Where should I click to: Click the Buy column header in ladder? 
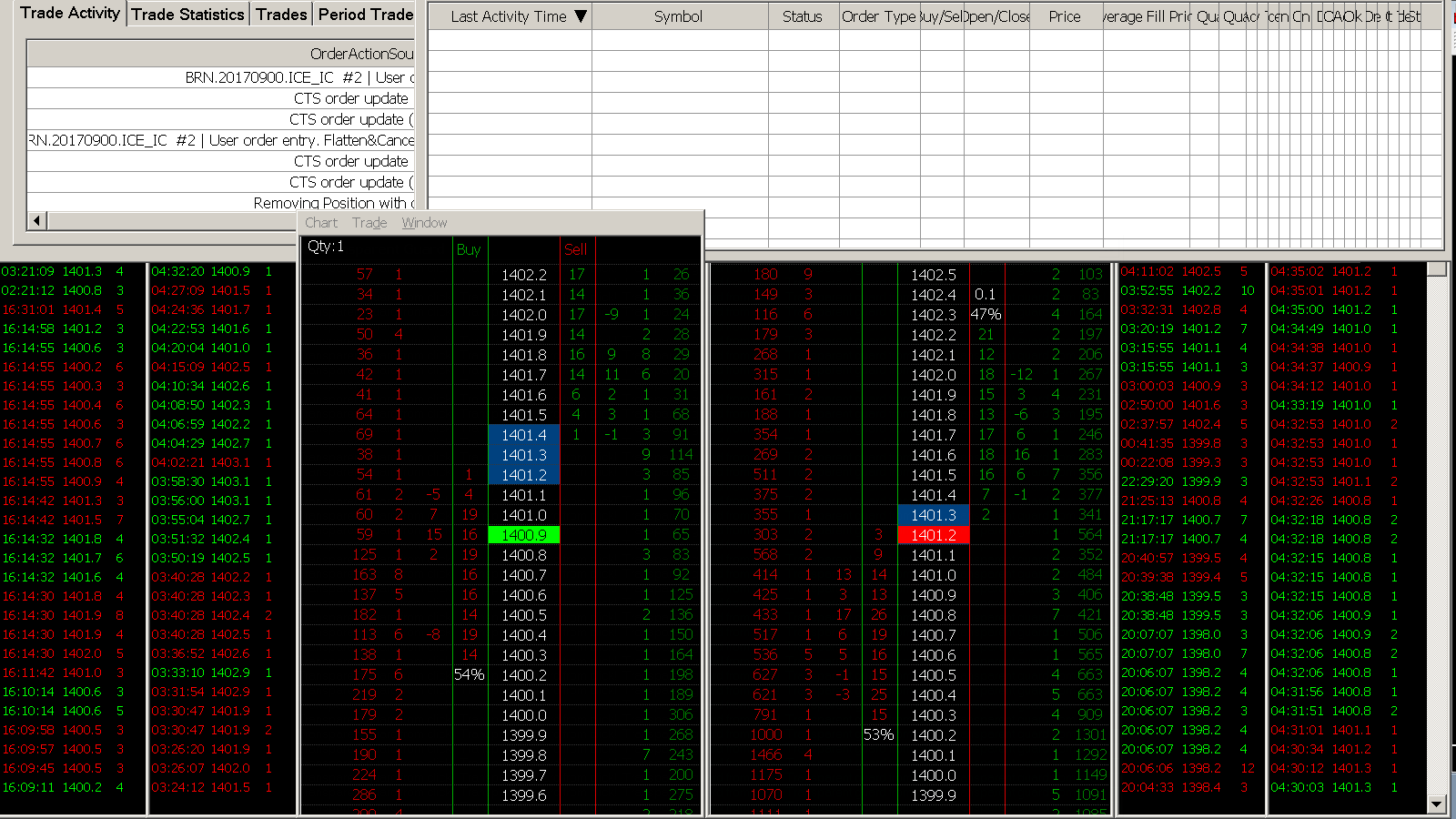(469, 249)
